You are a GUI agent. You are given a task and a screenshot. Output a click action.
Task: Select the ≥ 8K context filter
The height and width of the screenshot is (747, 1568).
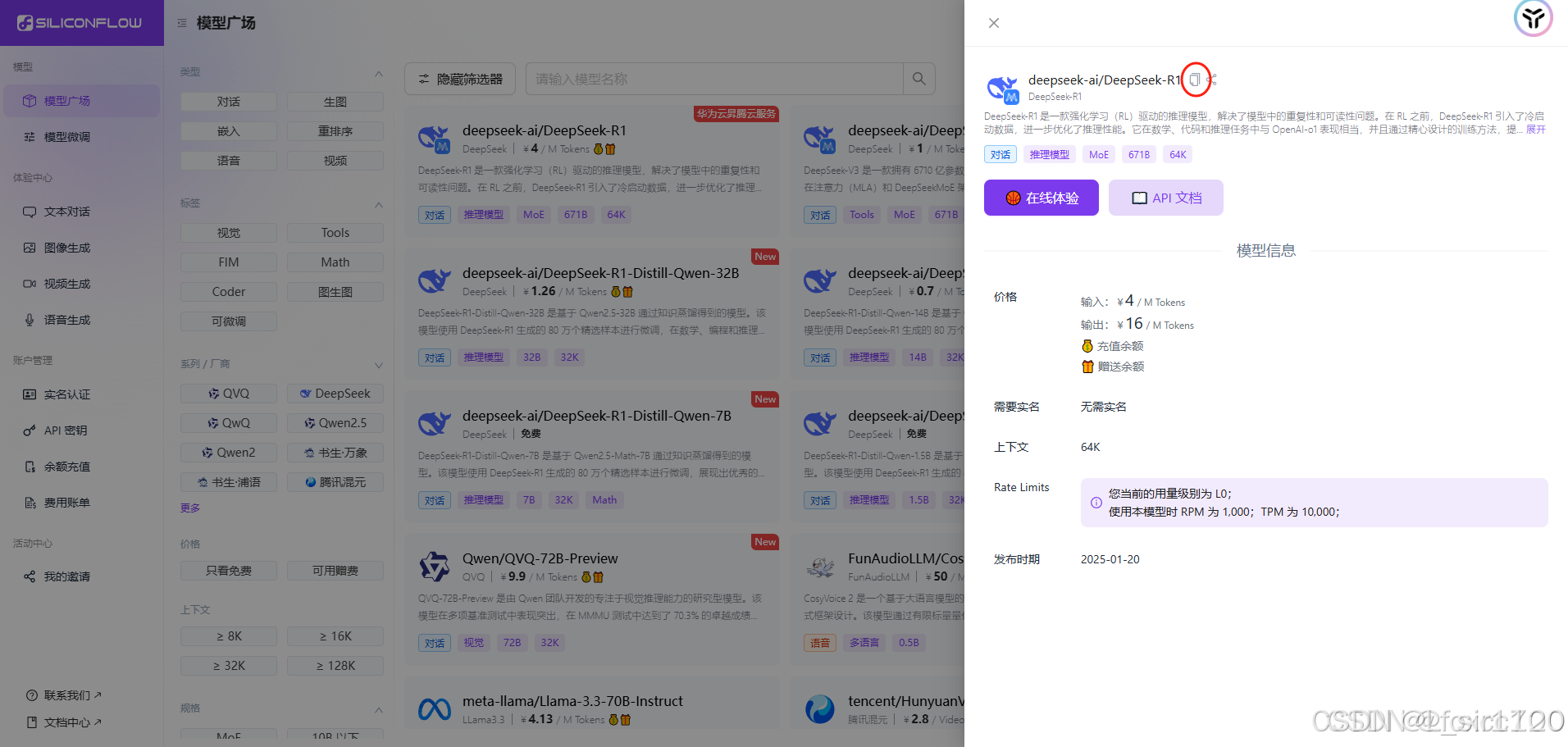tap(229, 636)
